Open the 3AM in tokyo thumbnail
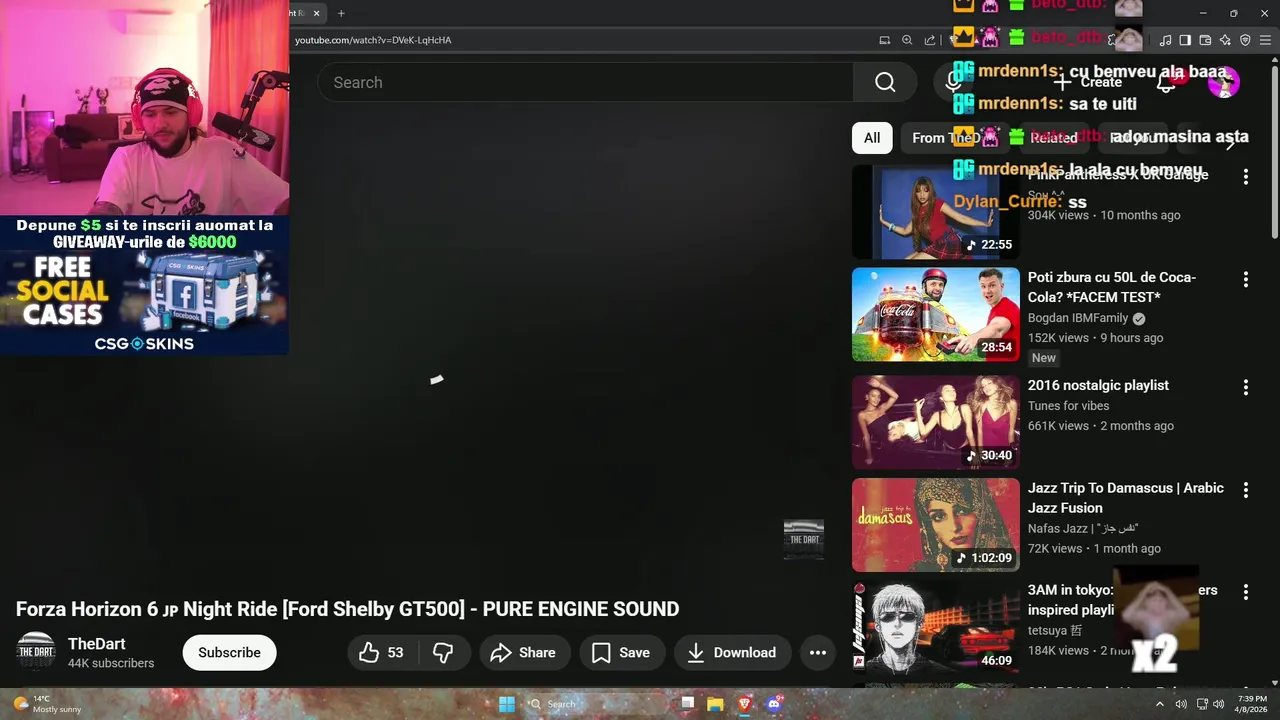 pos(936,628)
